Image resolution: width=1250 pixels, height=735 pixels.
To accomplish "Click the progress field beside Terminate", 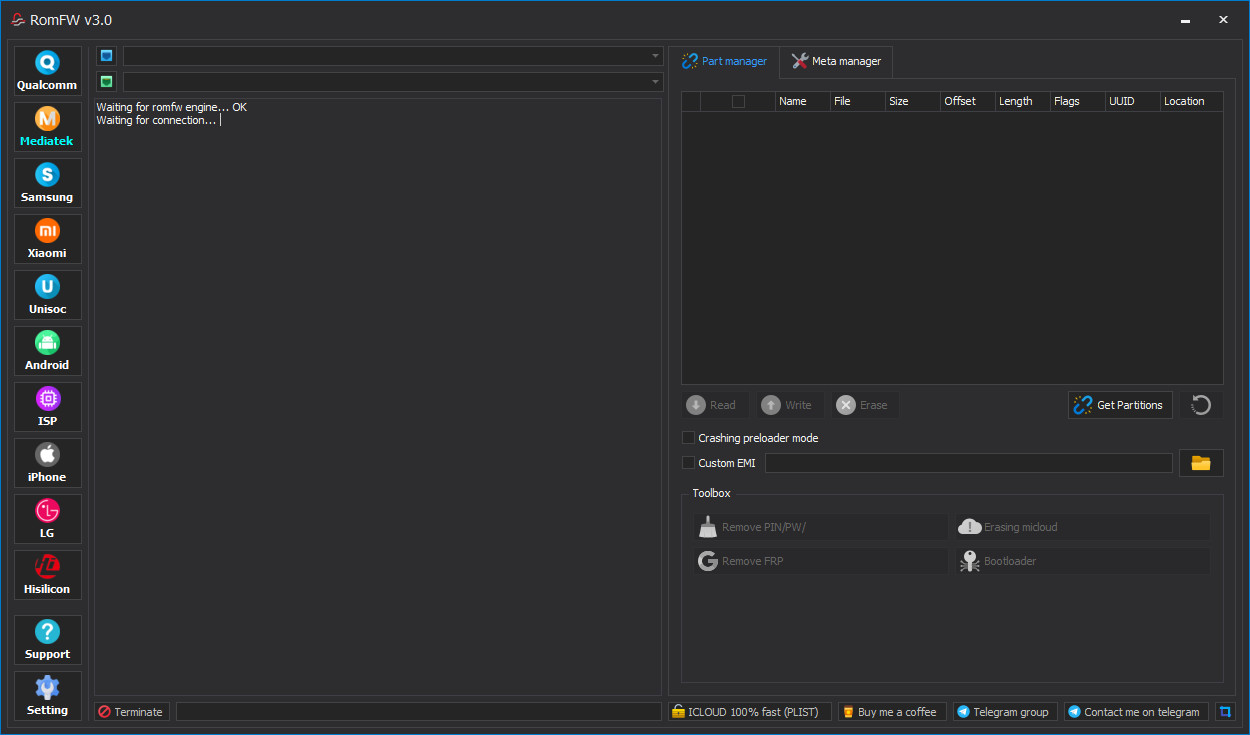I will 419,712.
